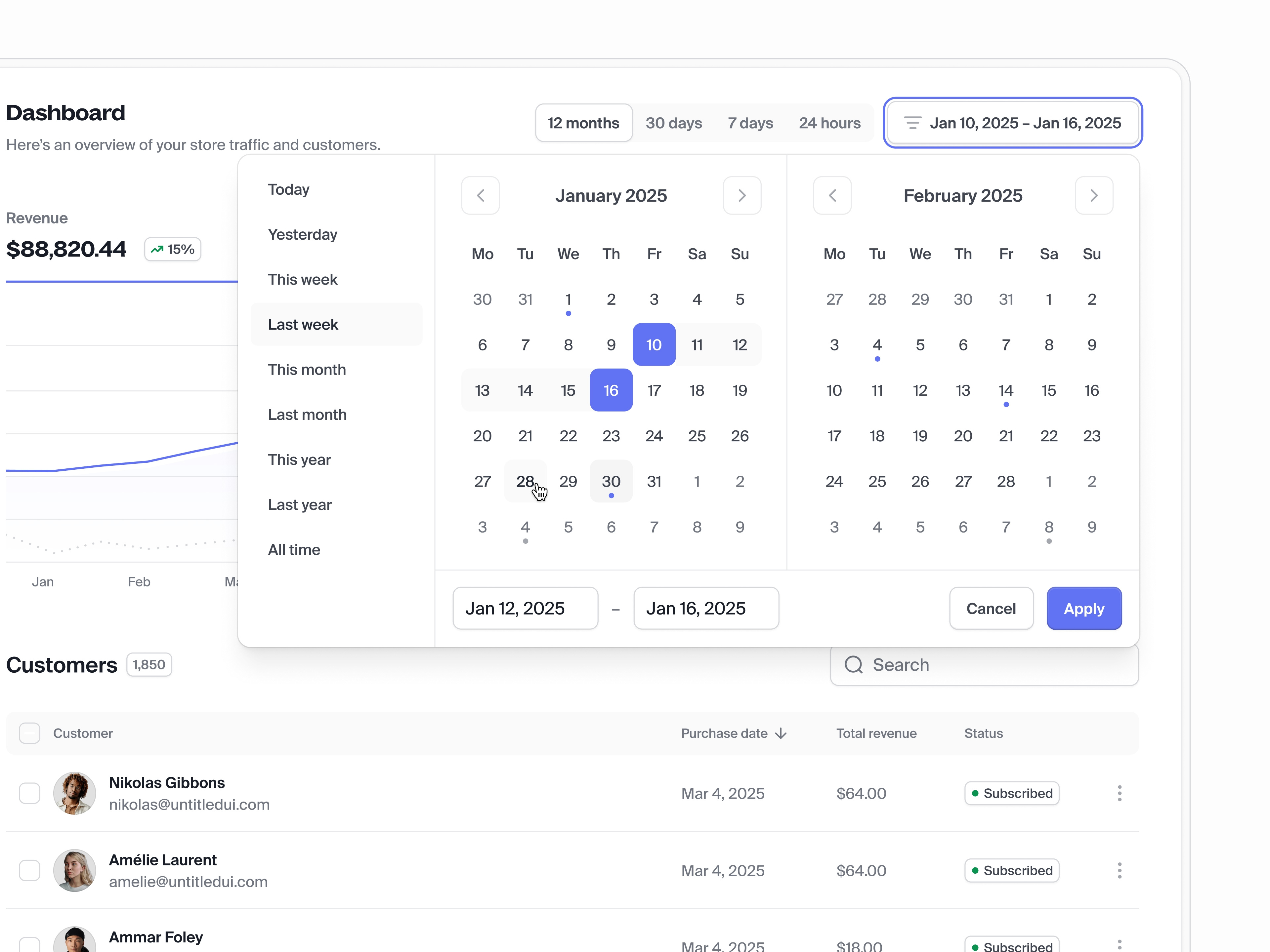The width and height of the screenshot is (1270, 952).
Task: Select the This week preset
Action: pyautogui.click(x=336, y=279)
